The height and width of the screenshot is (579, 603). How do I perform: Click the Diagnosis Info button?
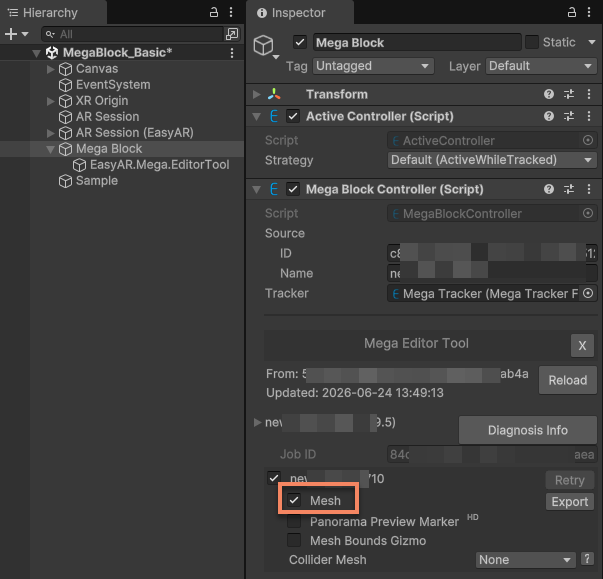(x=528, y=430)
